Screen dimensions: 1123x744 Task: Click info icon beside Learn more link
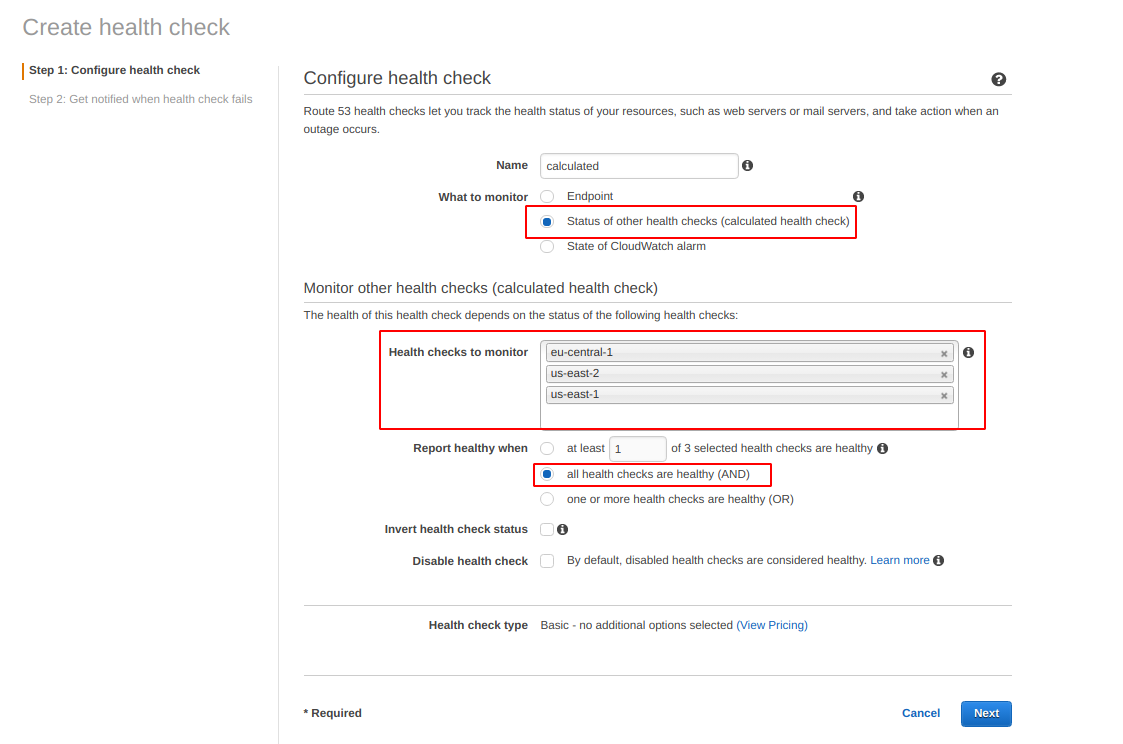pyautogui.click(x=939, y=561)
